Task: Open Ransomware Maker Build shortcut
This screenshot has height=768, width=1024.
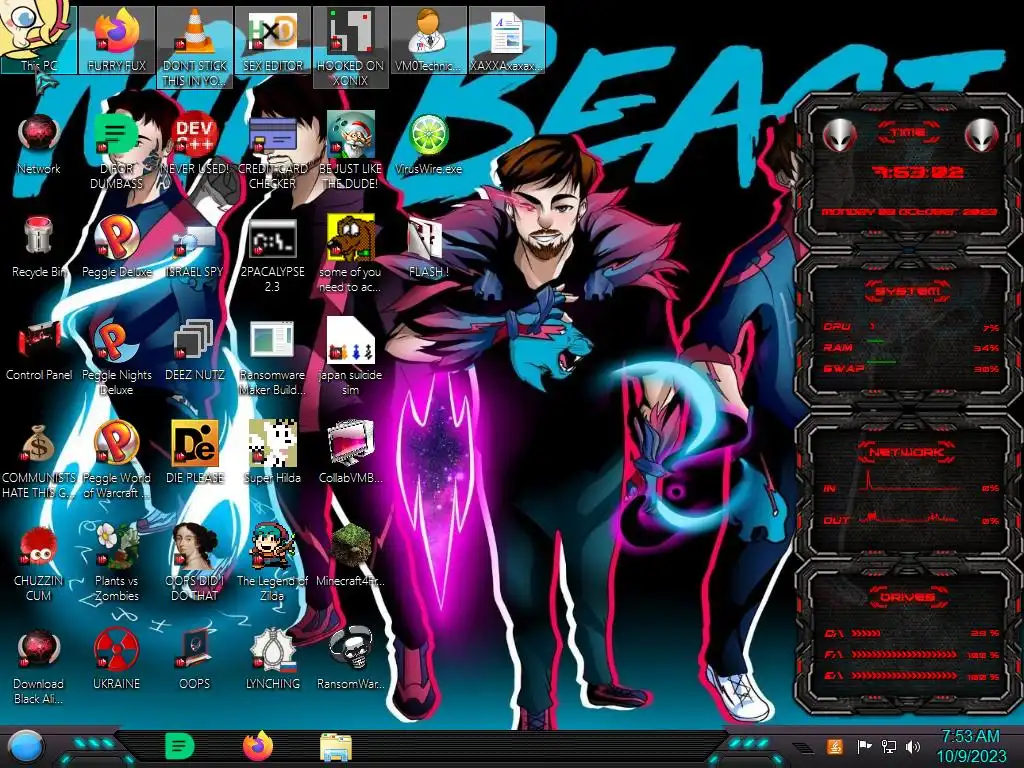Action: pos(273,358)
